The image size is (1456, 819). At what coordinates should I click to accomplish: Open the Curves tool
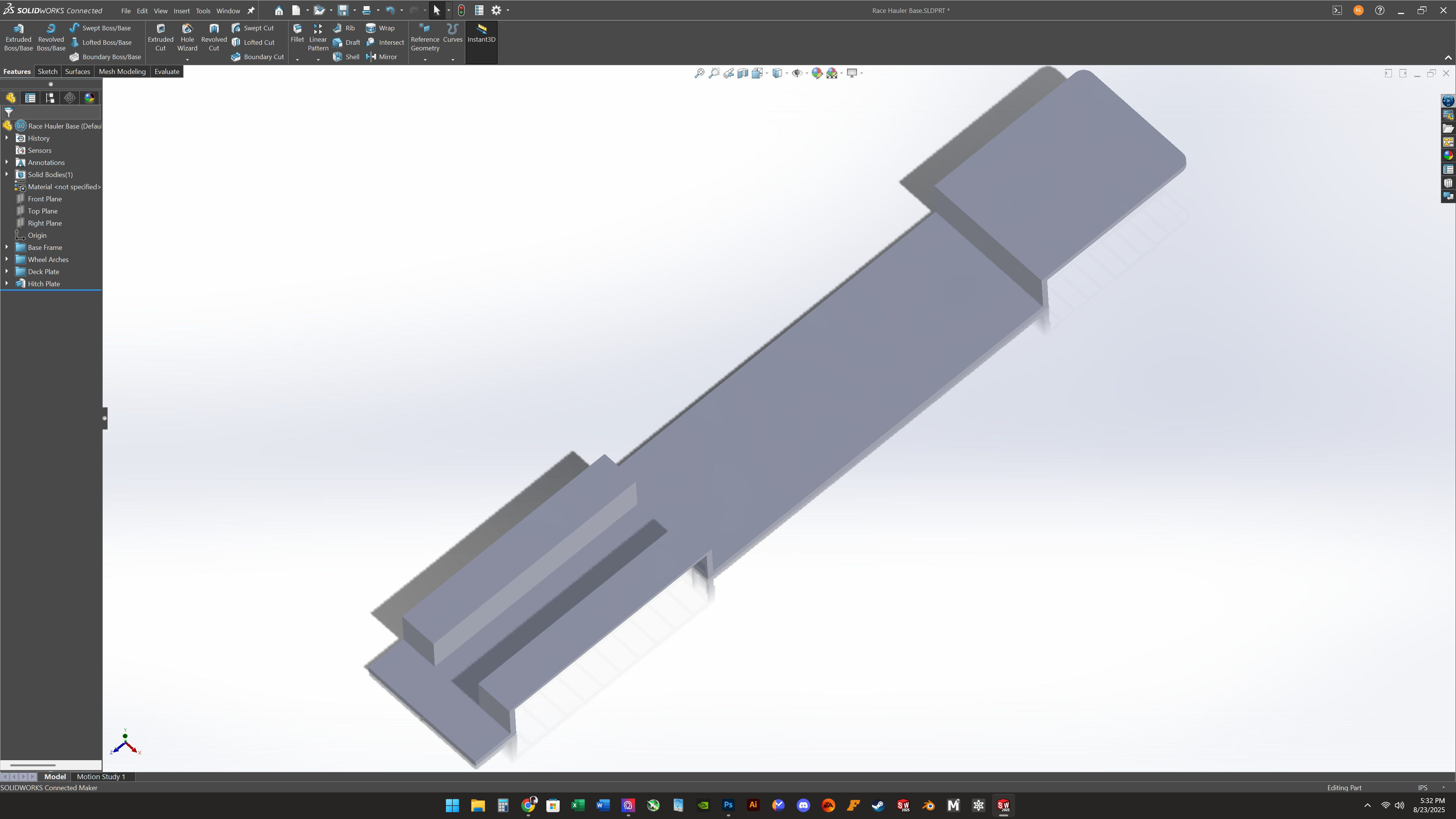click(453, 33)
